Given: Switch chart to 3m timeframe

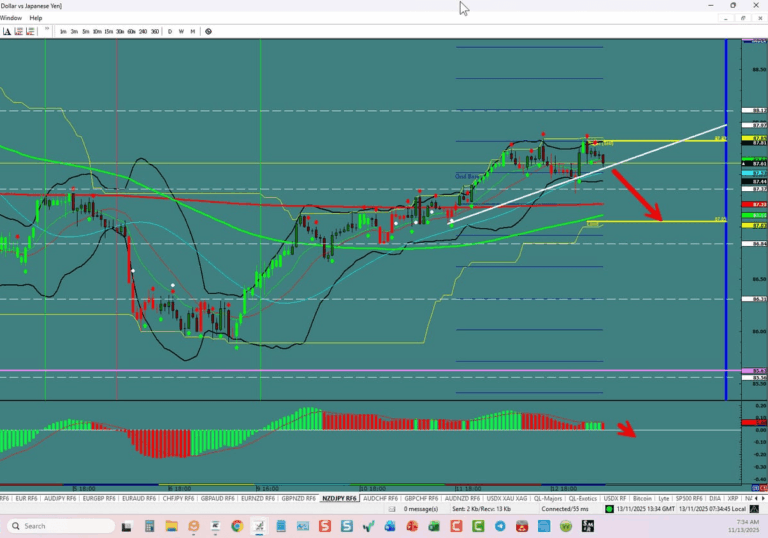Looking at the screenshot, I should tap(74, 31).
